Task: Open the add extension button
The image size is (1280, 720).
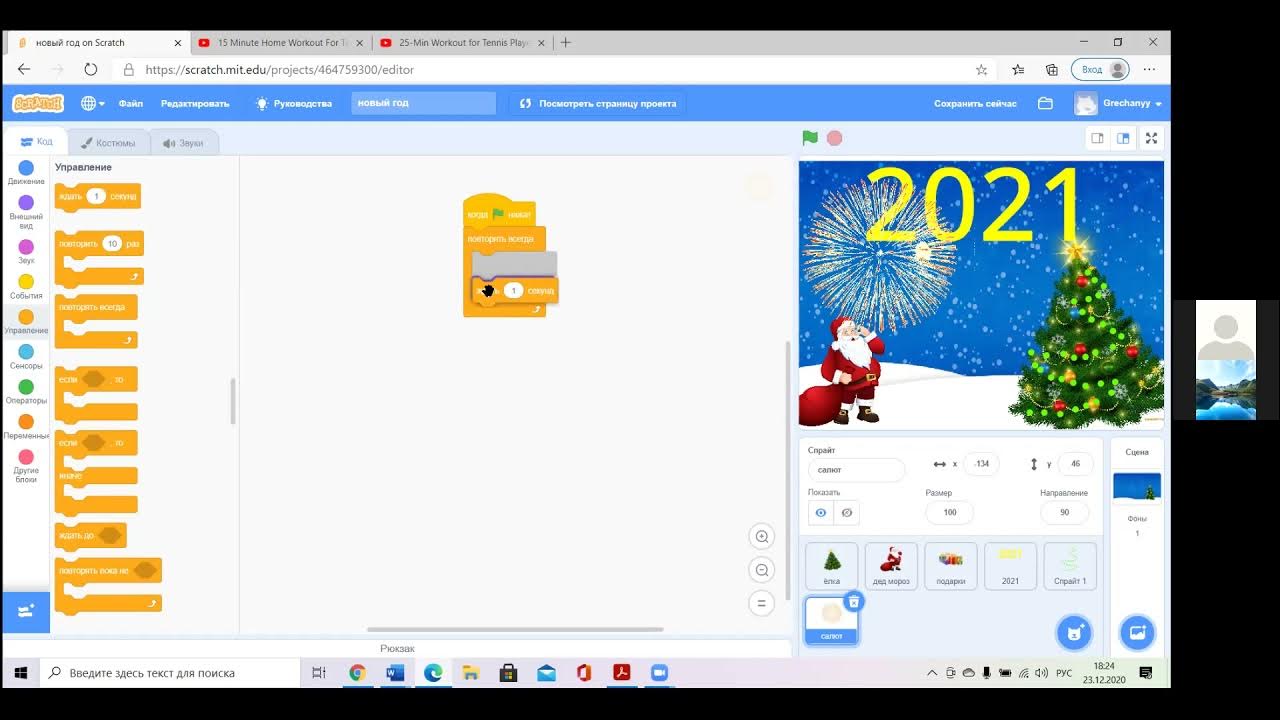Action: click(x=26, y=610)
